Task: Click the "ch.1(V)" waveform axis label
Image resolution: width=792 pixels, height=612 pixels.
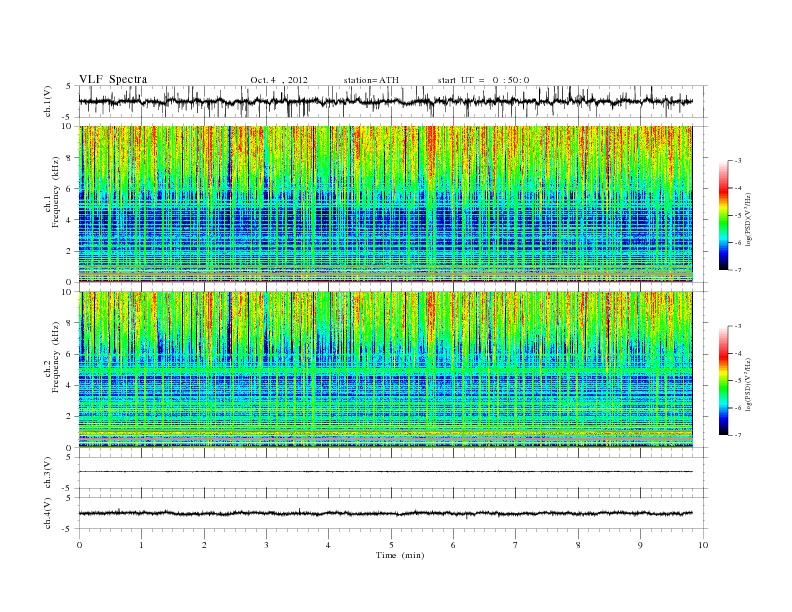Action: pos(48,102)
